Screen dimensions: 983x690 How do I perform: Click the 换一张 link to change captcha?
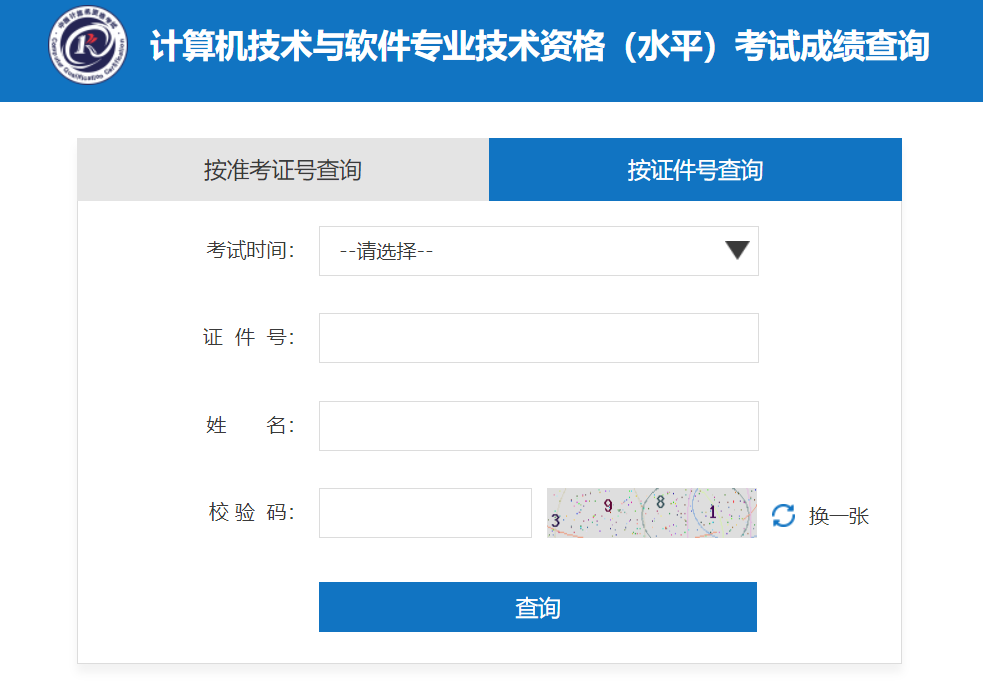coord(838,516)
